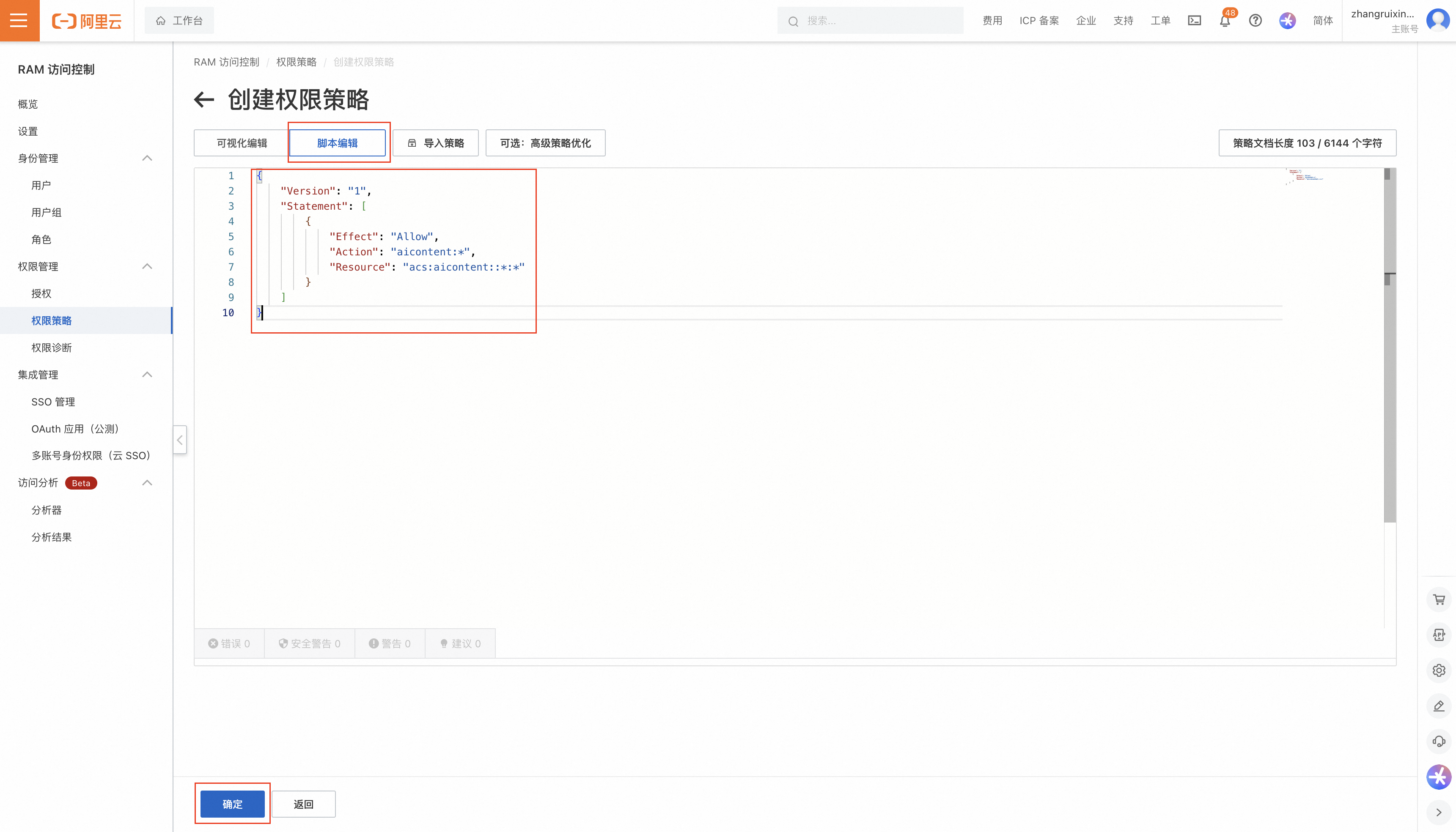The width and height of the screenshot is (1456, 832).
Task: Switch to 可视化编辑 tab
Action: (241, 143)
